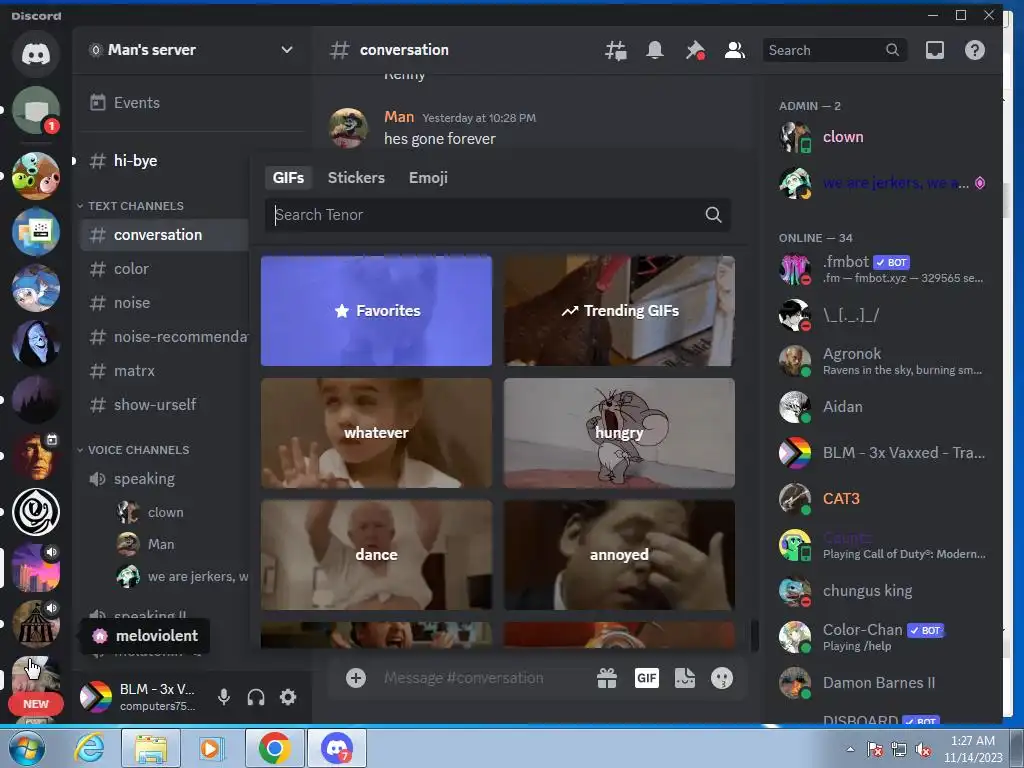The width and height of the screenshot is (1024, 768).
Task: Open own user profile panel BLM - 3x V...
Action: (139, 697)
